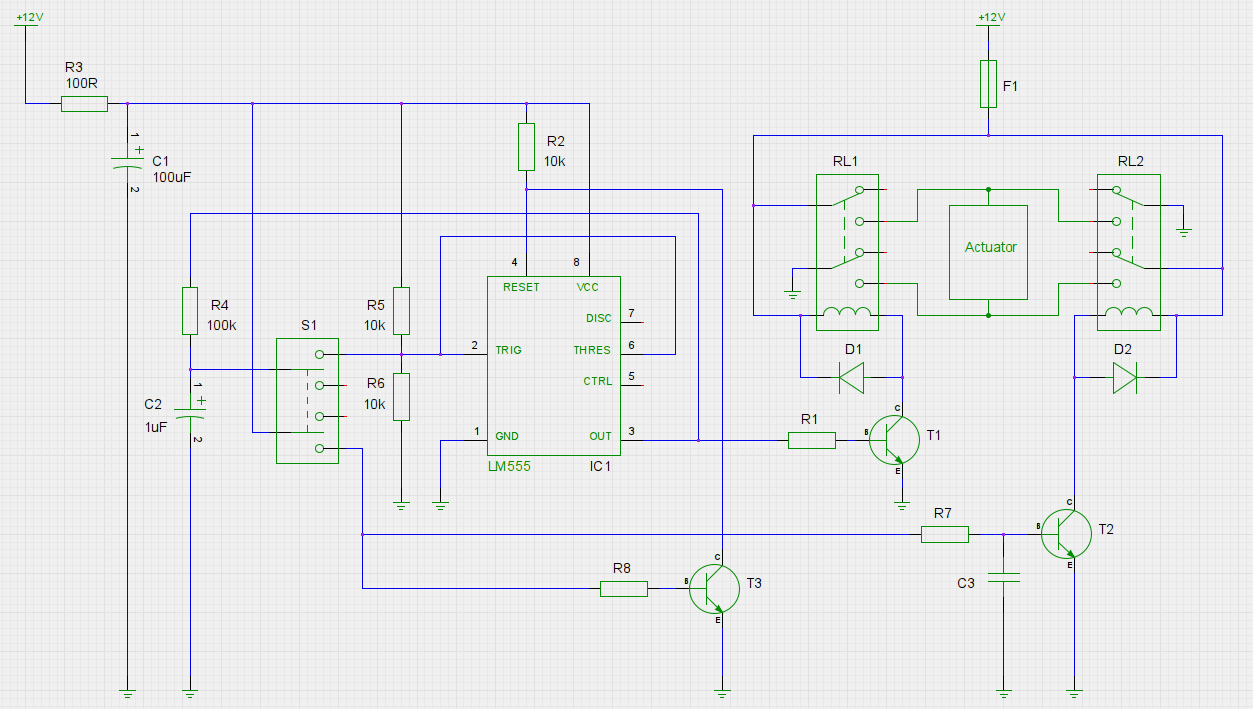Click the RL2 designator label
The height and width of the screenshot is (709, 1253).
[1131, 161]
